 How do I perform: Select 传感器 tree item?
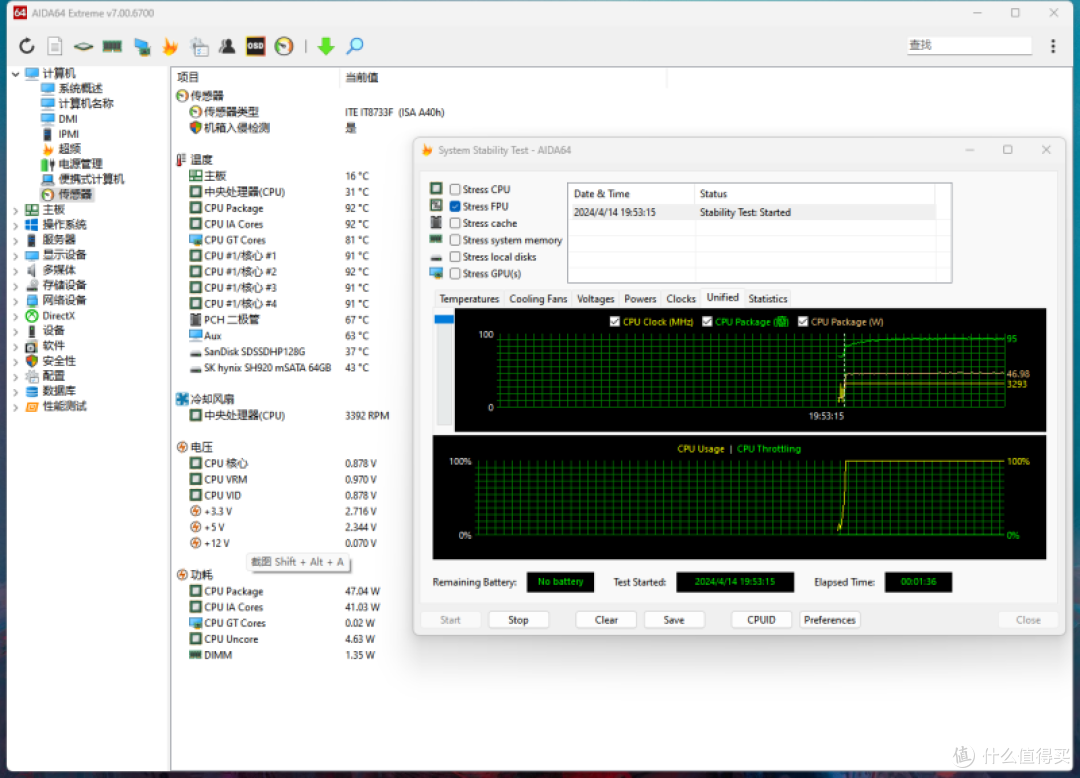click(74, 194)
